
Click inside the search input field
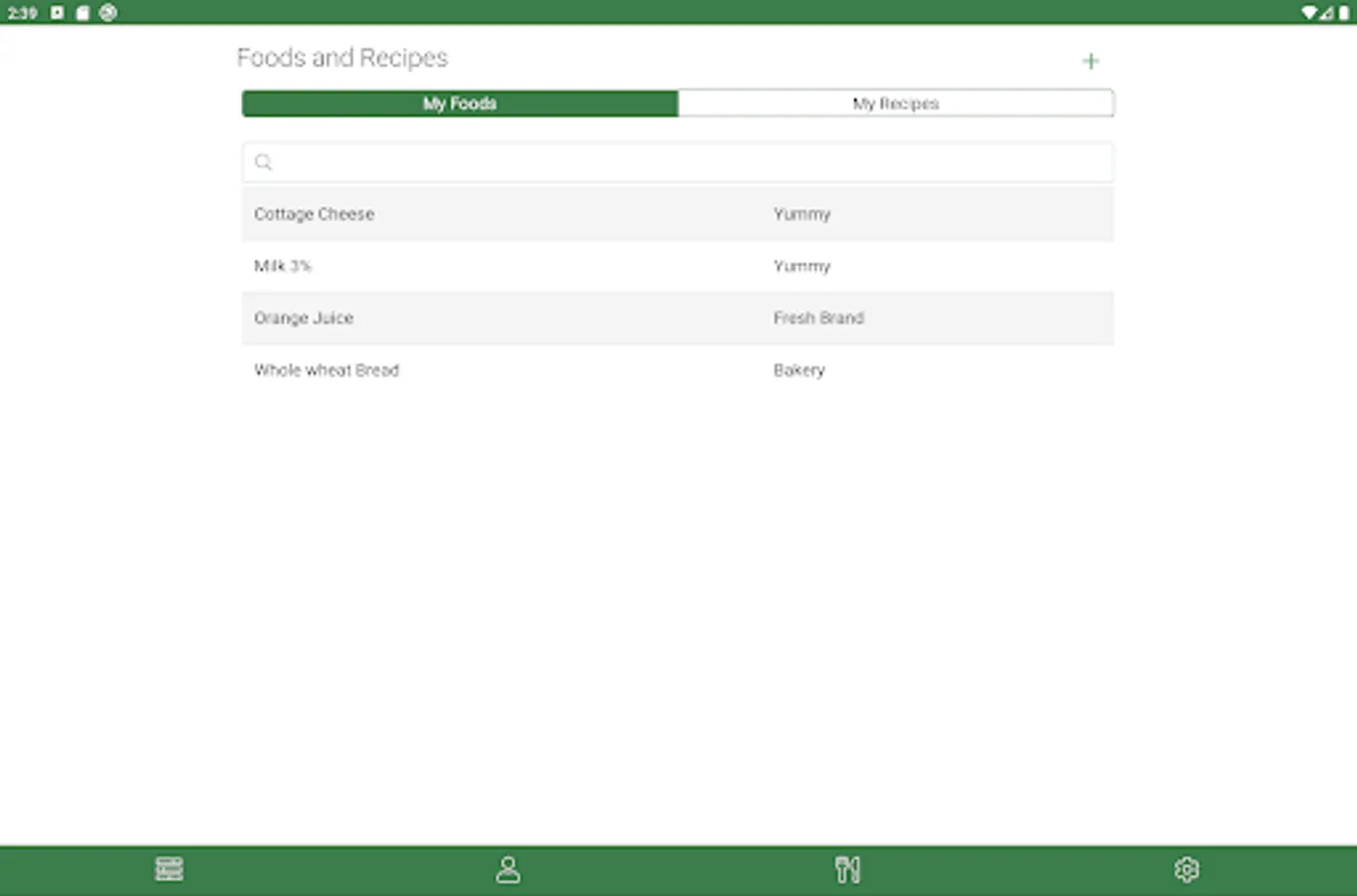click(x=678, y=161)
